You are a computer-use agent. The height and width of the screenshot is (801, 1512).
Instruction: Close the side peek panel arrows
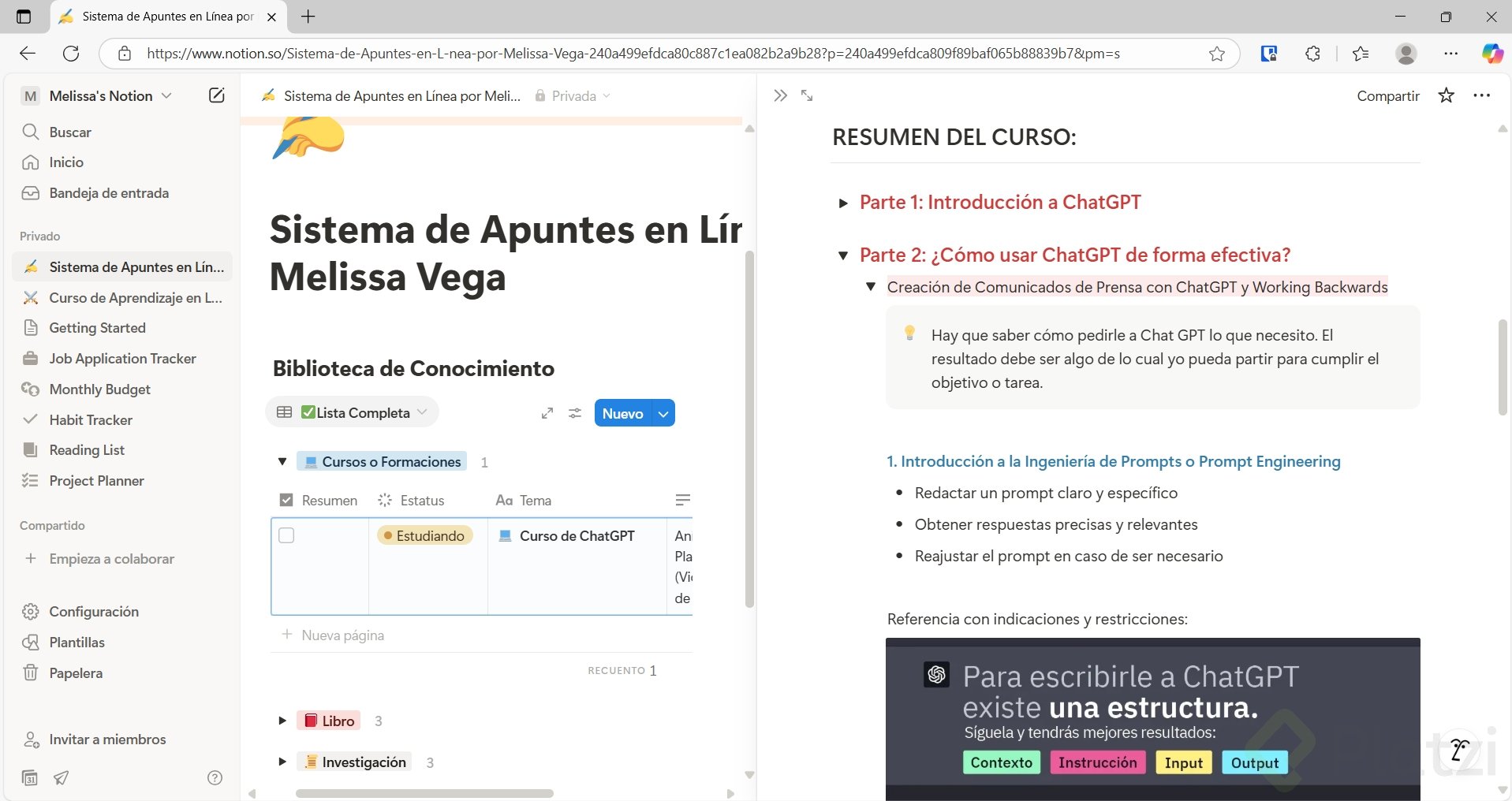pyautogui.click(x=780, y=95)
